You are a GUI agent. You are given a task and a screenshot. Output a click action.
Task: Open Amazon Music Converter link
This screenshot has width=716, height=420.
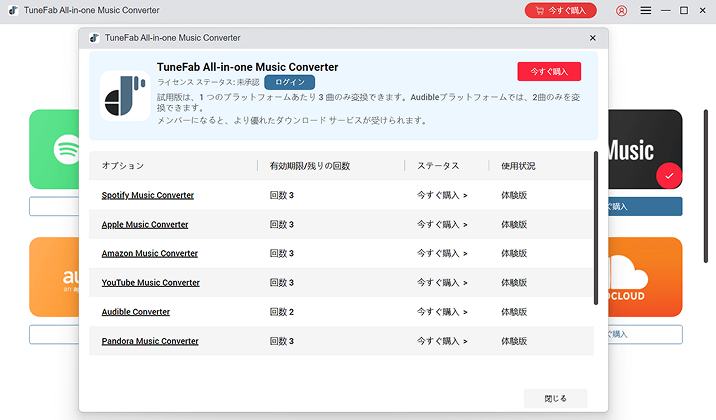pos(150,254)
